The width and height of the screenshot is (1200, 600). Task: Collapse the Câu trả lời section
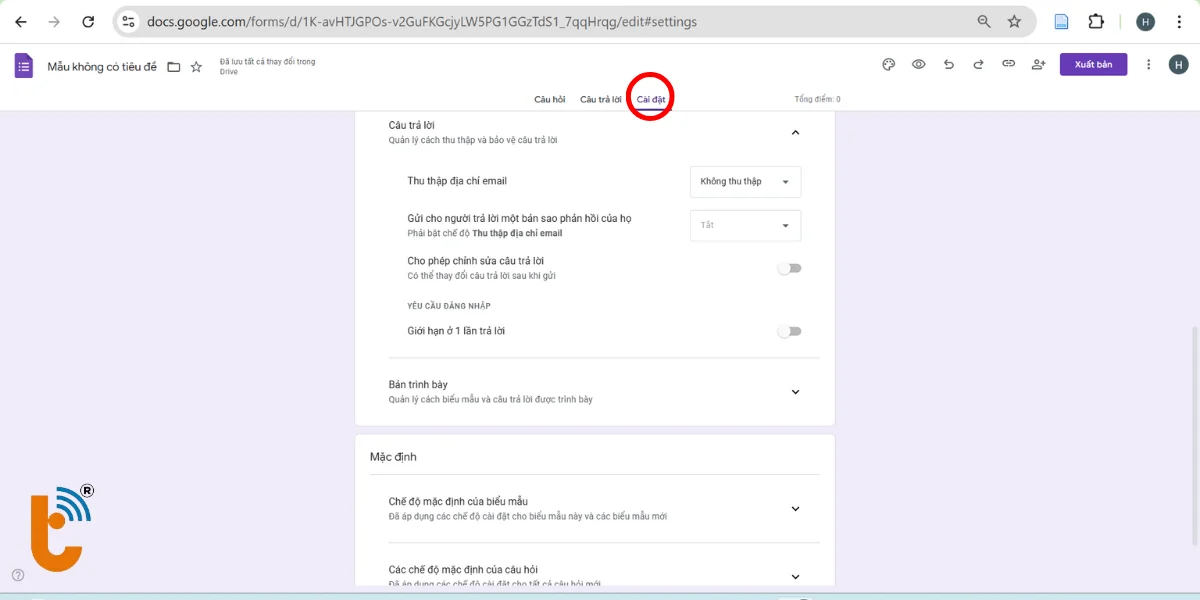pyautogui.click(x=795, y=132)
